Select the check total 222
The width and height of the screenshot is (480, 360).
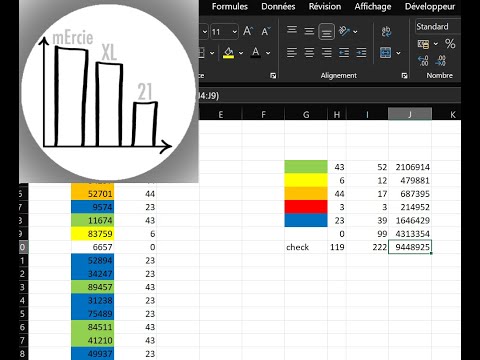tap(367, 247)
